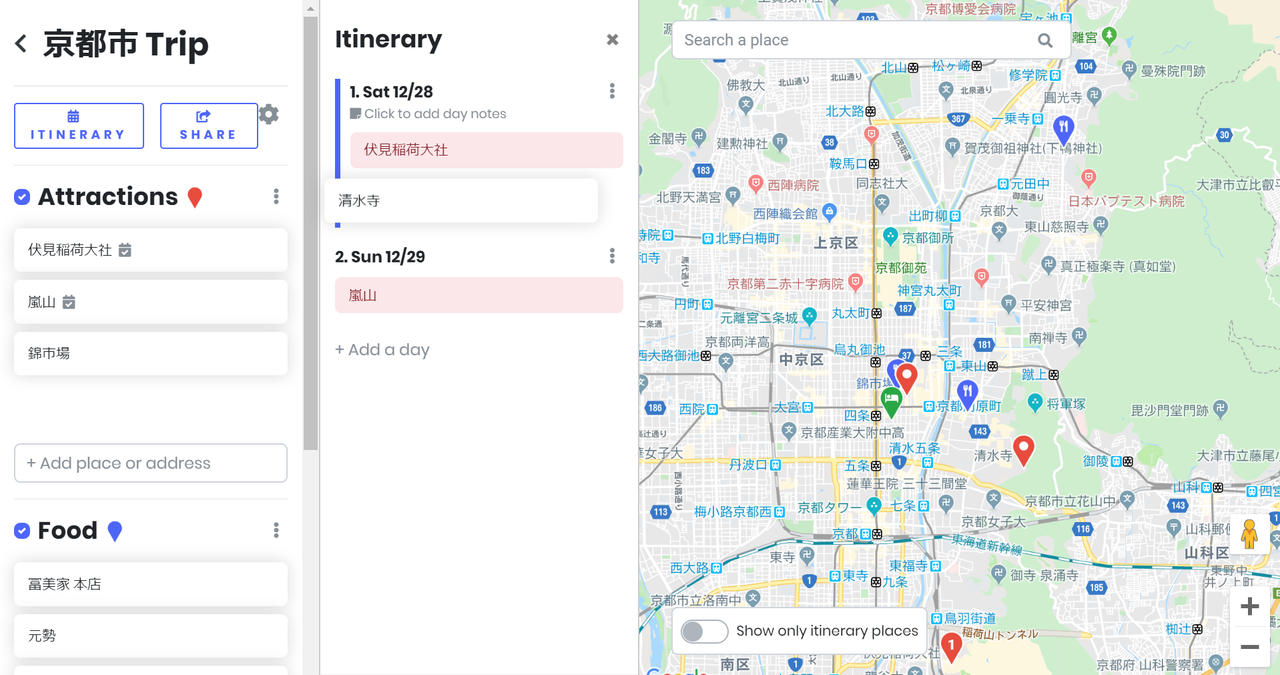Click scrollbar up arrow in left panel

click(311, 8)
